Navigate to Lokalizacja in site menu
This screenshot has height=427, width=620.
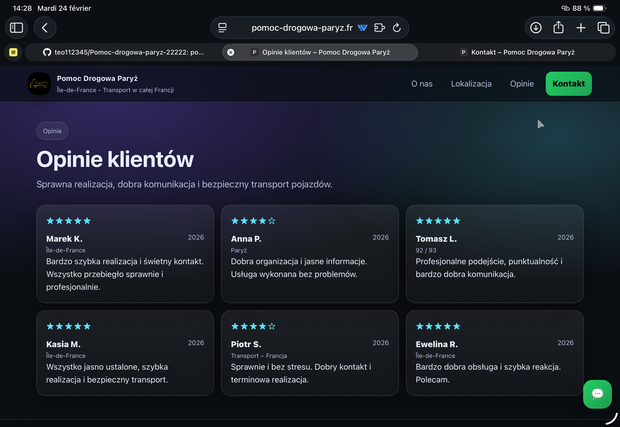tap(471, 84)
